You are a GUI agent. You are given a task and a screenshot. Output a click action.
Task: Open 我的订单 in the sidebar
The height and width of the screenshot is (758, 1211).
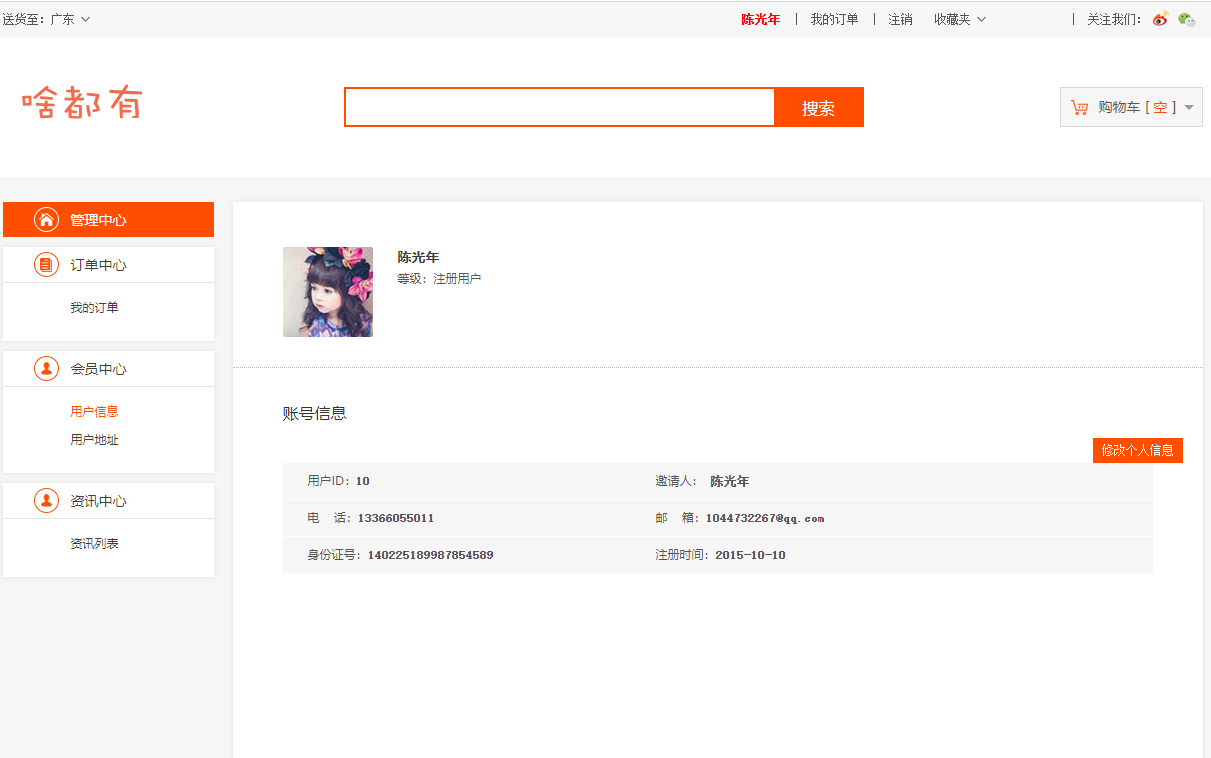(x=94, y=308)
